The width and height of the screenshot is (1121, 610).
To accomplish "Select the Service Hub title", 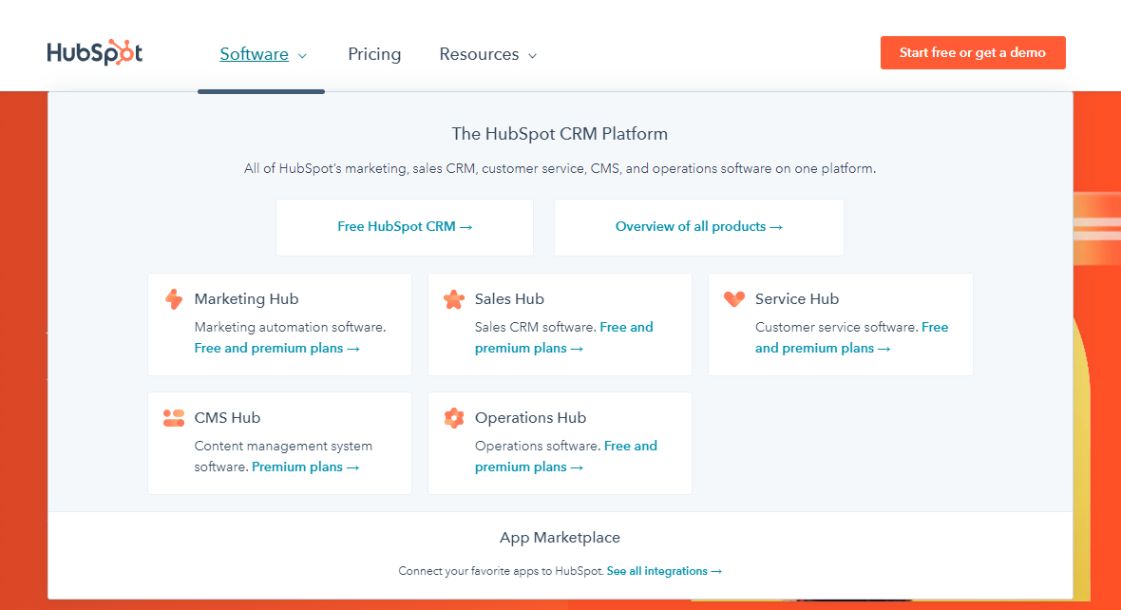I will pos(797,299).
